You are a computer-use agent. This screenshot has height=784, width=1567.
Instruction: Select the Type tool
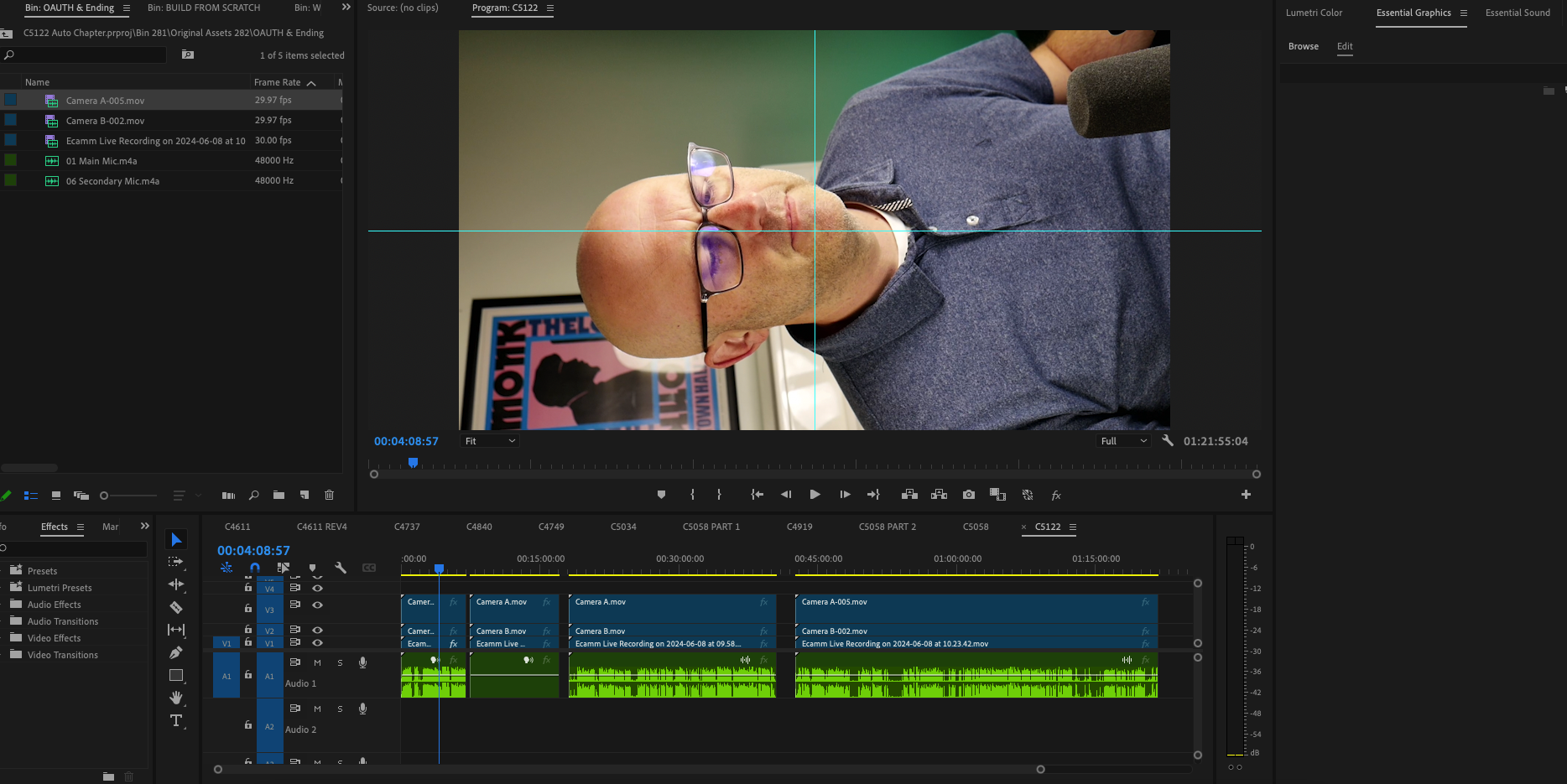pos(176,719)
